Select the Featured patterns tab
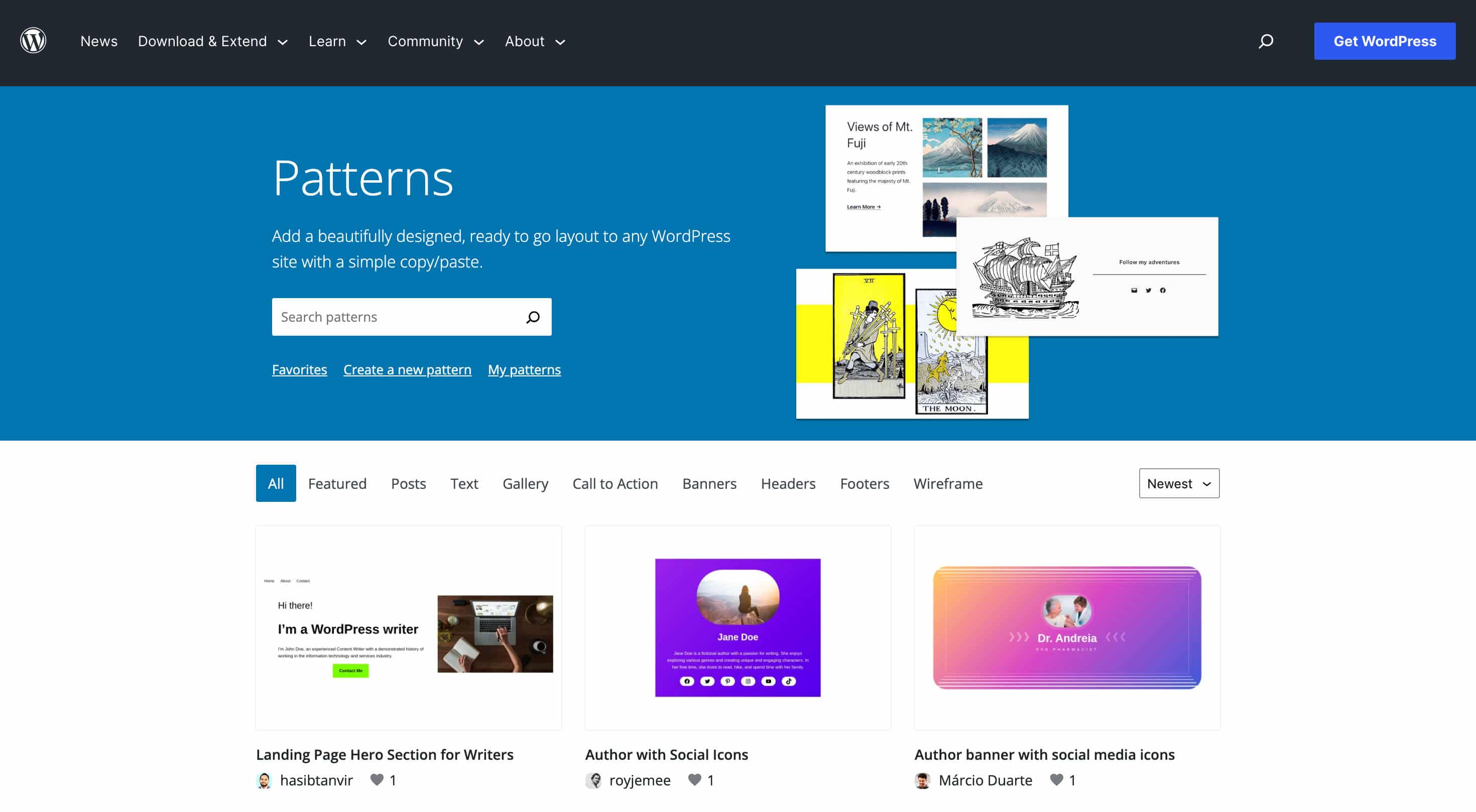 [337, 483]
